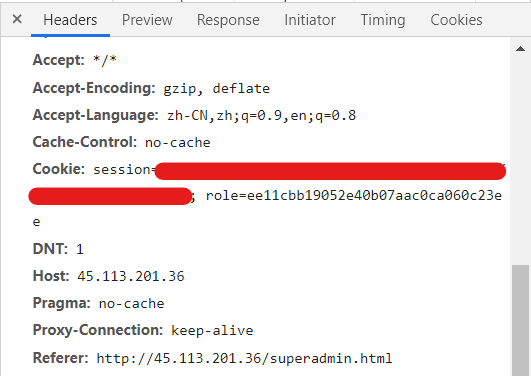Open the Response tab
The image size is (531, 376).
[228, 20]
